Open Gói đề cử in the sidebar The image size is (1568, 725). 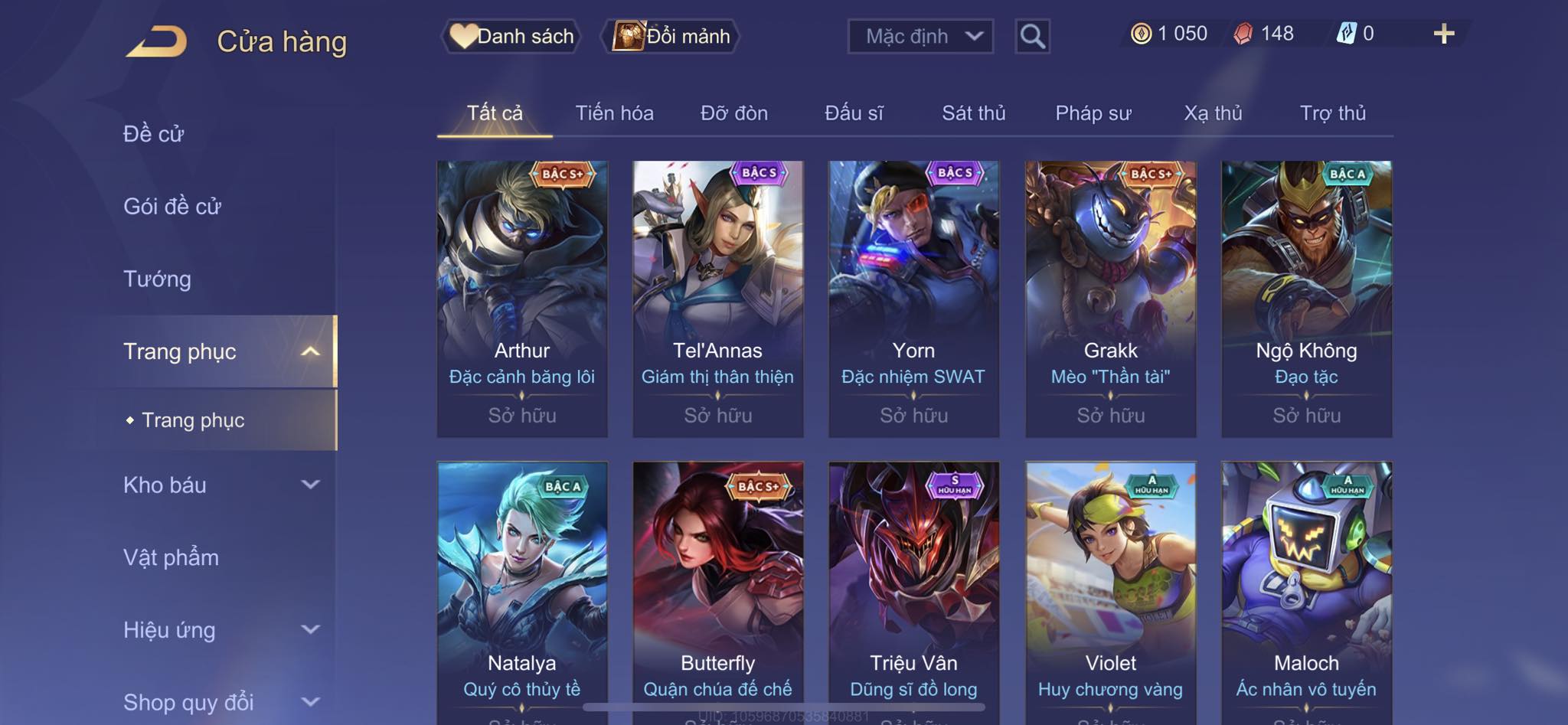(x=172, y=207)
